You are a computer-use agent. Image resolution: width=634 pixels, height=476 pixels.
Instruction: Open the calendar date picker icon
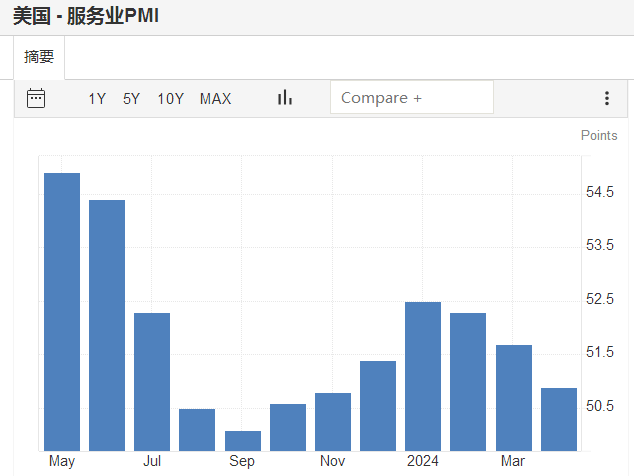coord(36,98)
